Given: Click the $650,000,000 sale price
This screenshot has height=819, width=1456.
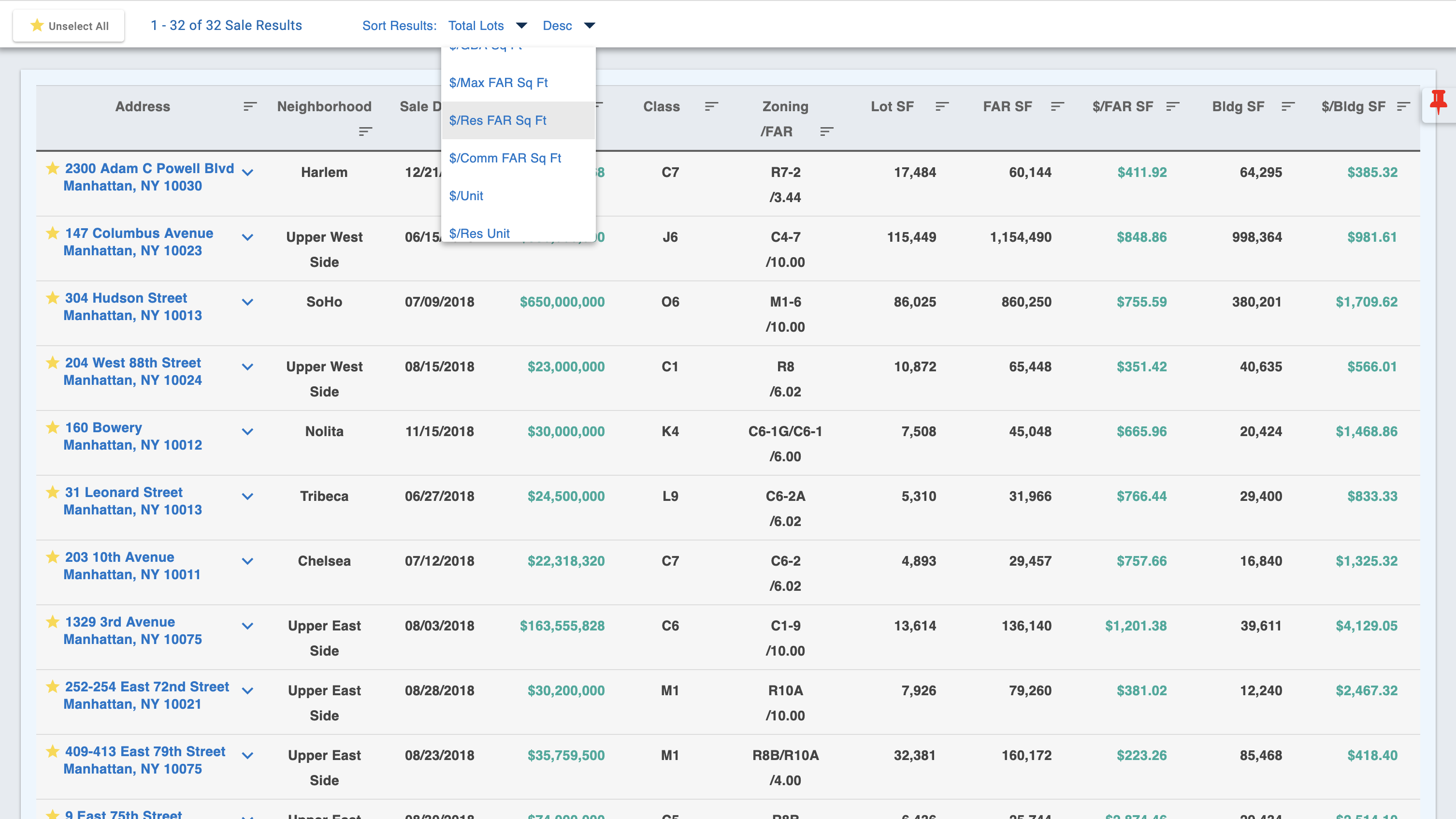Looking at the screenshot, I should 562,302.
